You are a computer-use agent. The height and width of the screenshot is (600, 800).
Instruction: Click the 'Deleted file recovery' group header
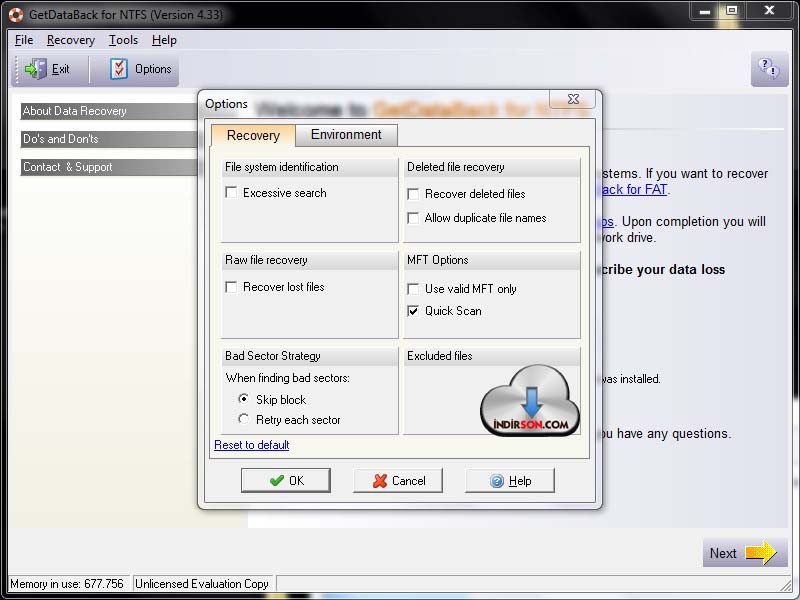tap(492, 167)
